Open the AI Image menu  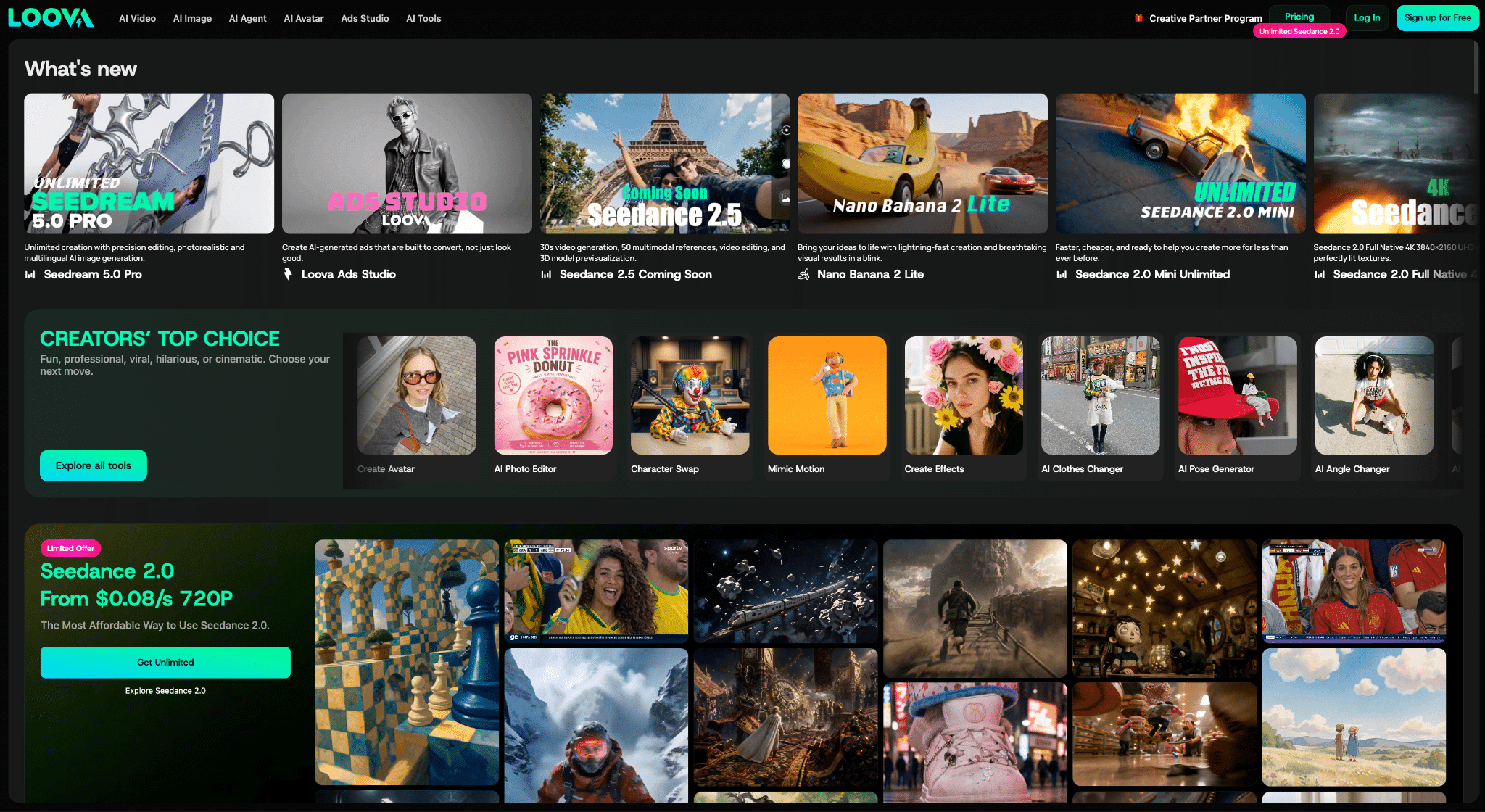192,18
